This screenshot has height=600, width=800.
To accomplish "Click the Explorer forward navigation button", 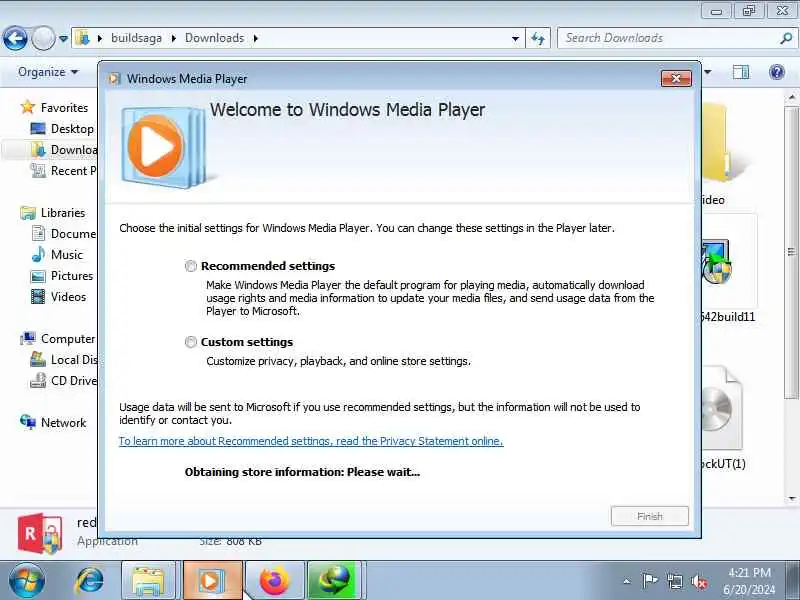I will click(x=43, y=38).
